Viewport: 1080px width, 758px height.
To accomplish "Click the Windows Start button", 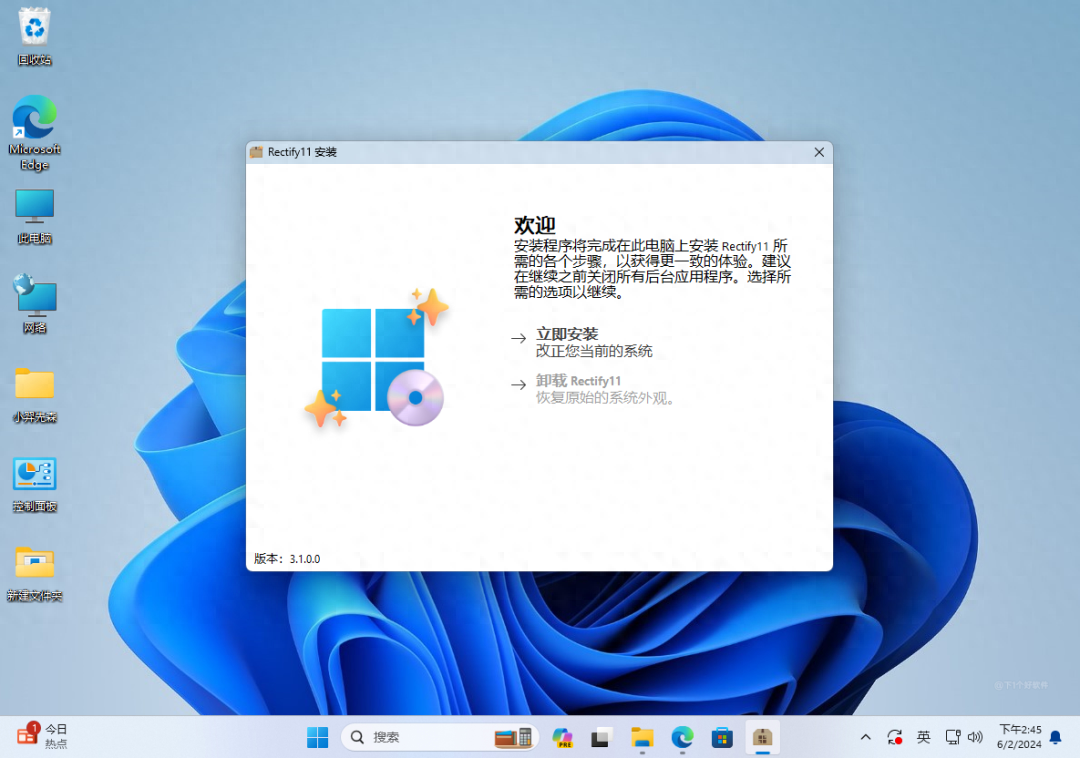I will 317,736.
